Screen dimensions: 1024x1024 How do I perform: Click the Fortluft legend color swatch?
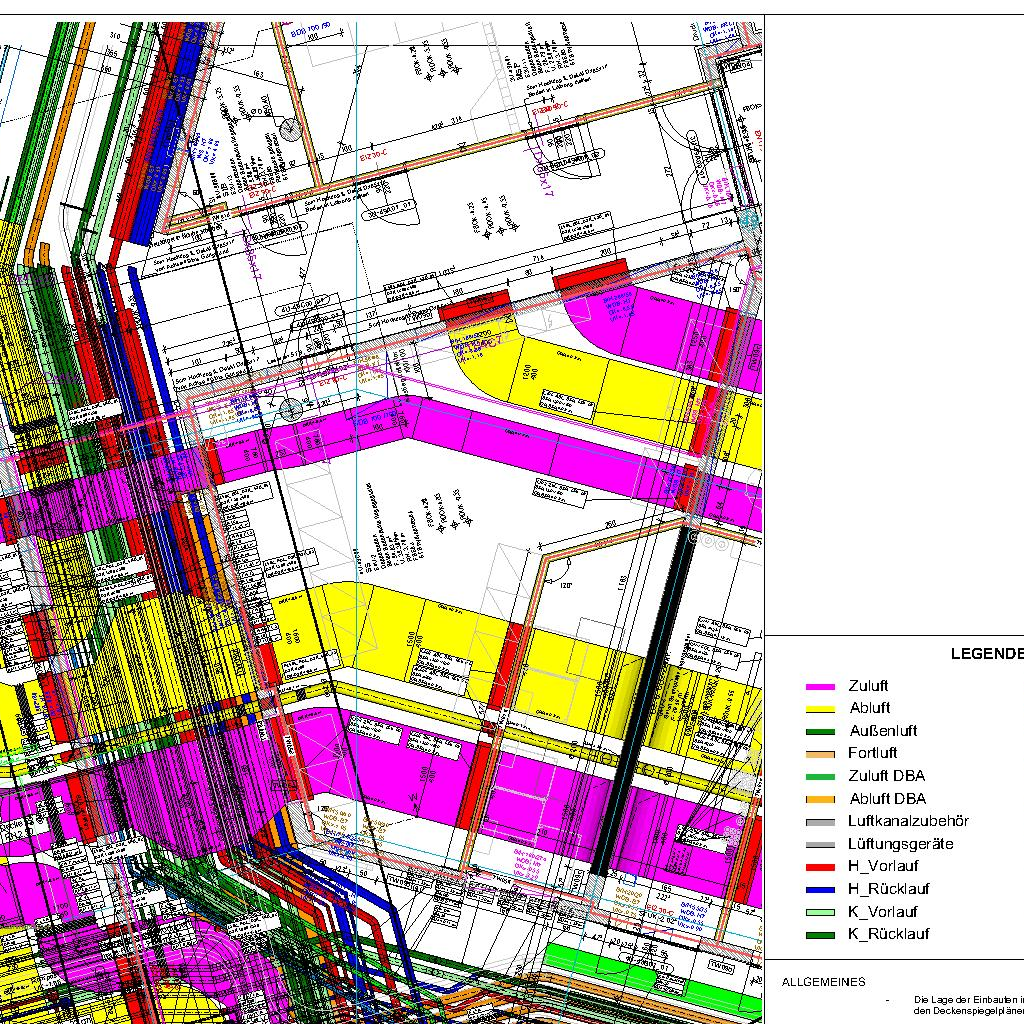tap(820, 754)
